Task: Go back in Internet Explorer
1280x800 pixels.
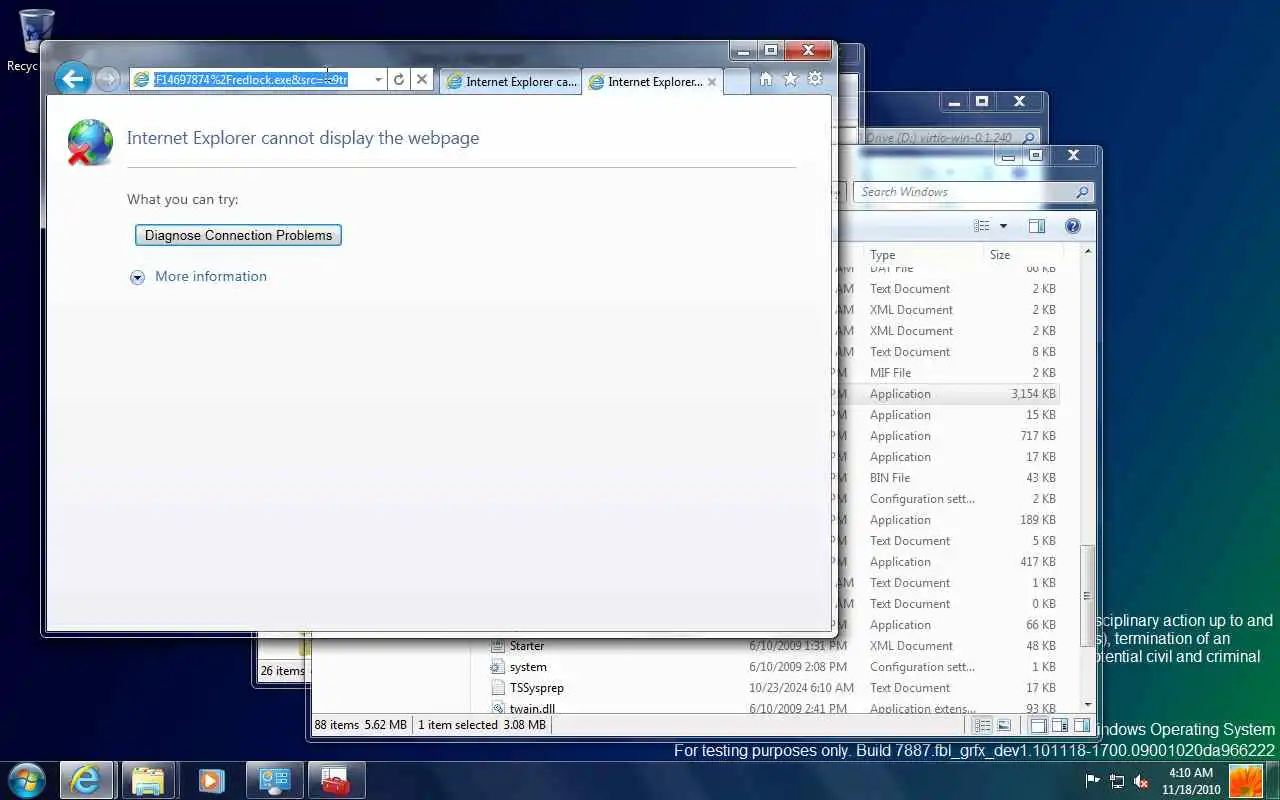Action: (x=73, y=79)
